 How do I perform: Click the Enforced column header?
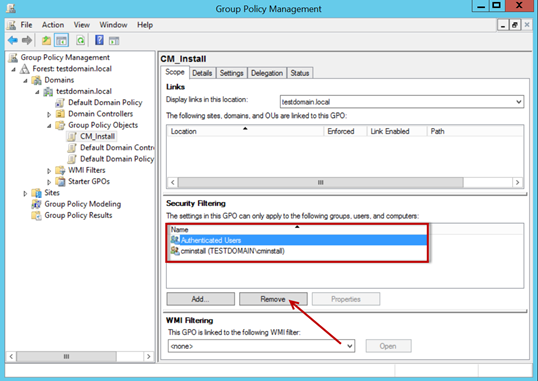coord(345,131)
